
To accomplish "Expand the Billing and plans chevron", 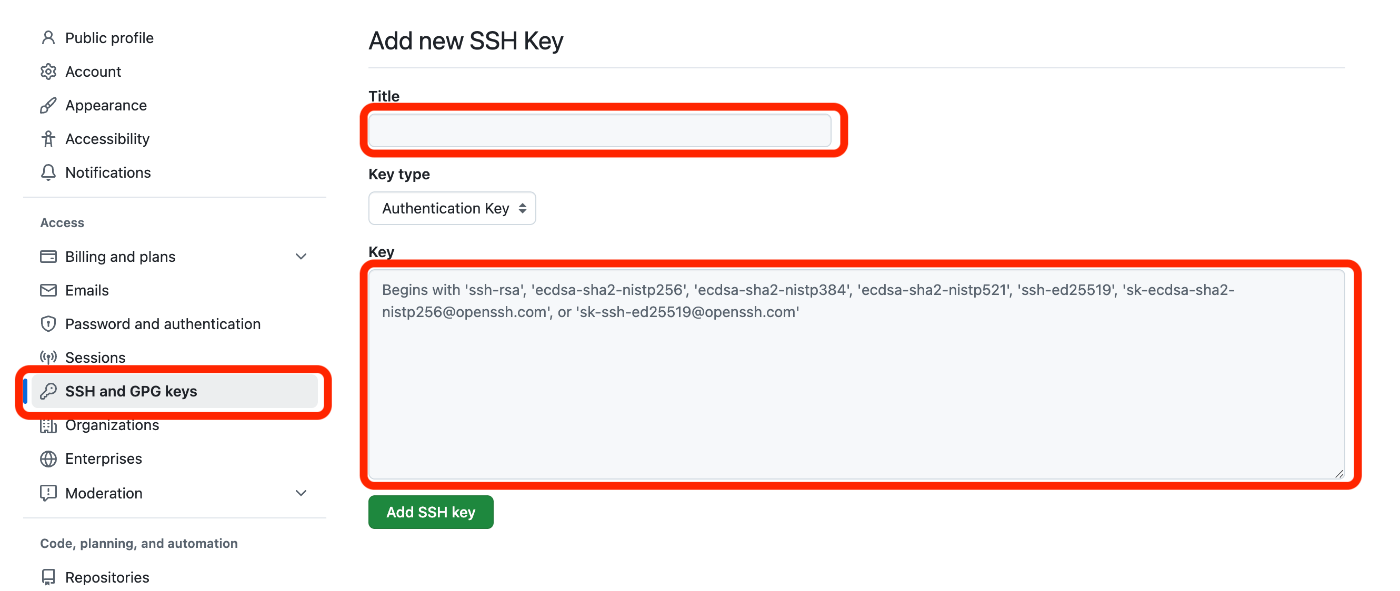I will point(301,257).
